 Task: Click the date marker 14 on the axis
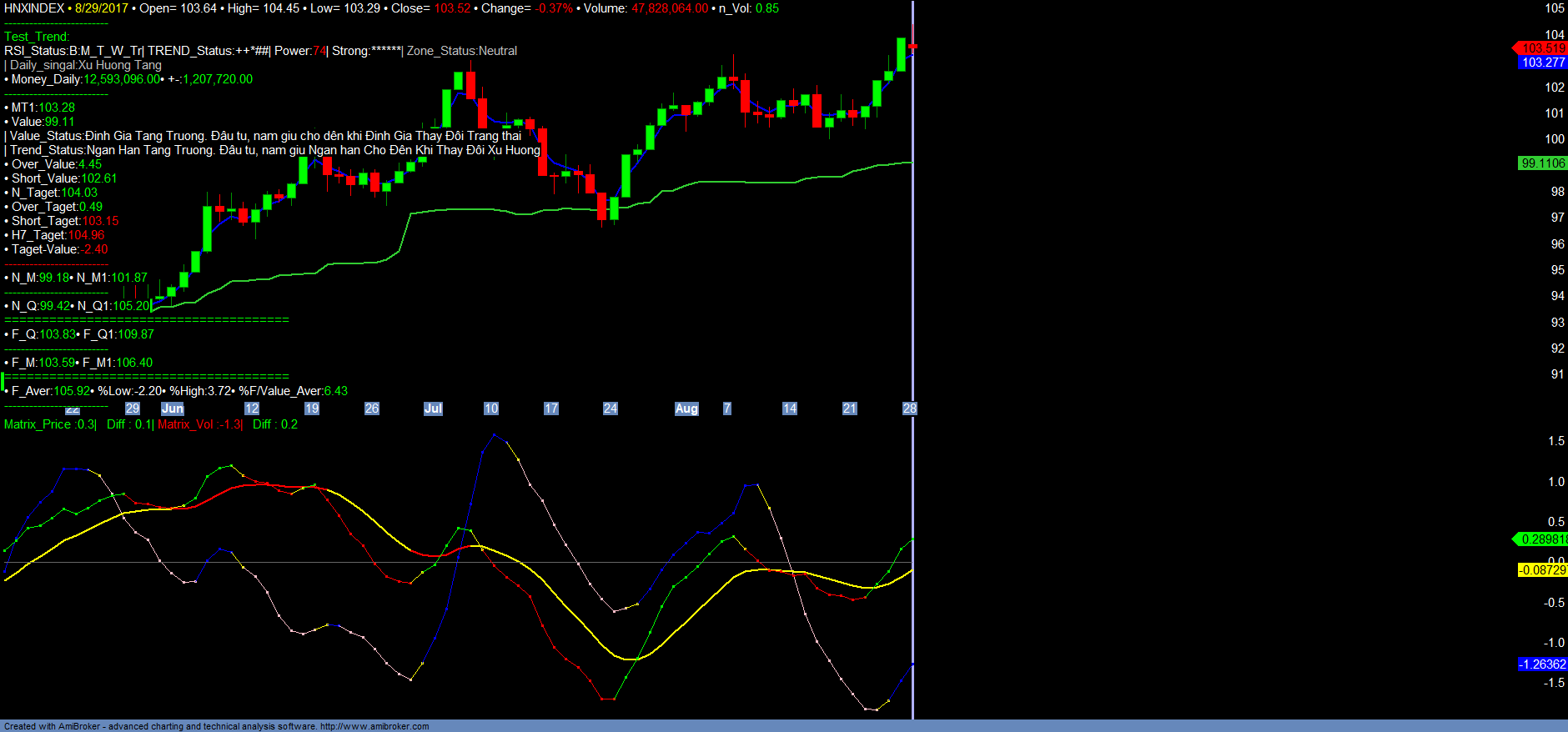790,409
